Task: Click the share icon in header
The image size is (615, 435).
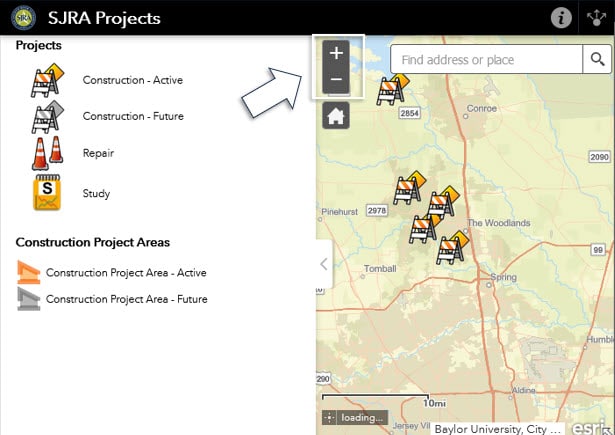Action: tap(596, 18)
